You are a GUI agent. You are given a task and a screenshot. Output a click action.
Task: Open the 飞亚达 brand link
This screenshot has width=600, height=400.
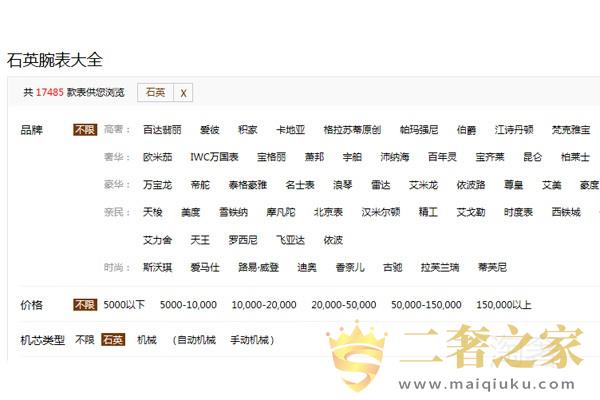click(290, 240)
